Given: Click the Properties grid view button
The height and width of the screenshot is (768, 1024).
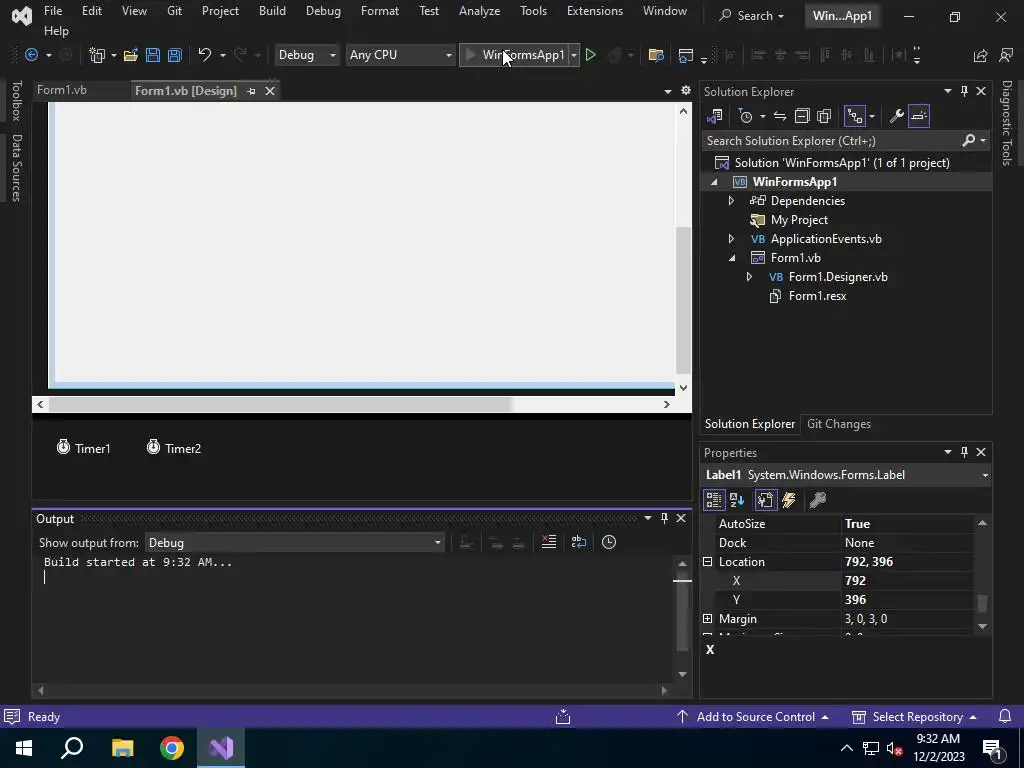Looking at the screenshot, I should click(x=765, y=500).
